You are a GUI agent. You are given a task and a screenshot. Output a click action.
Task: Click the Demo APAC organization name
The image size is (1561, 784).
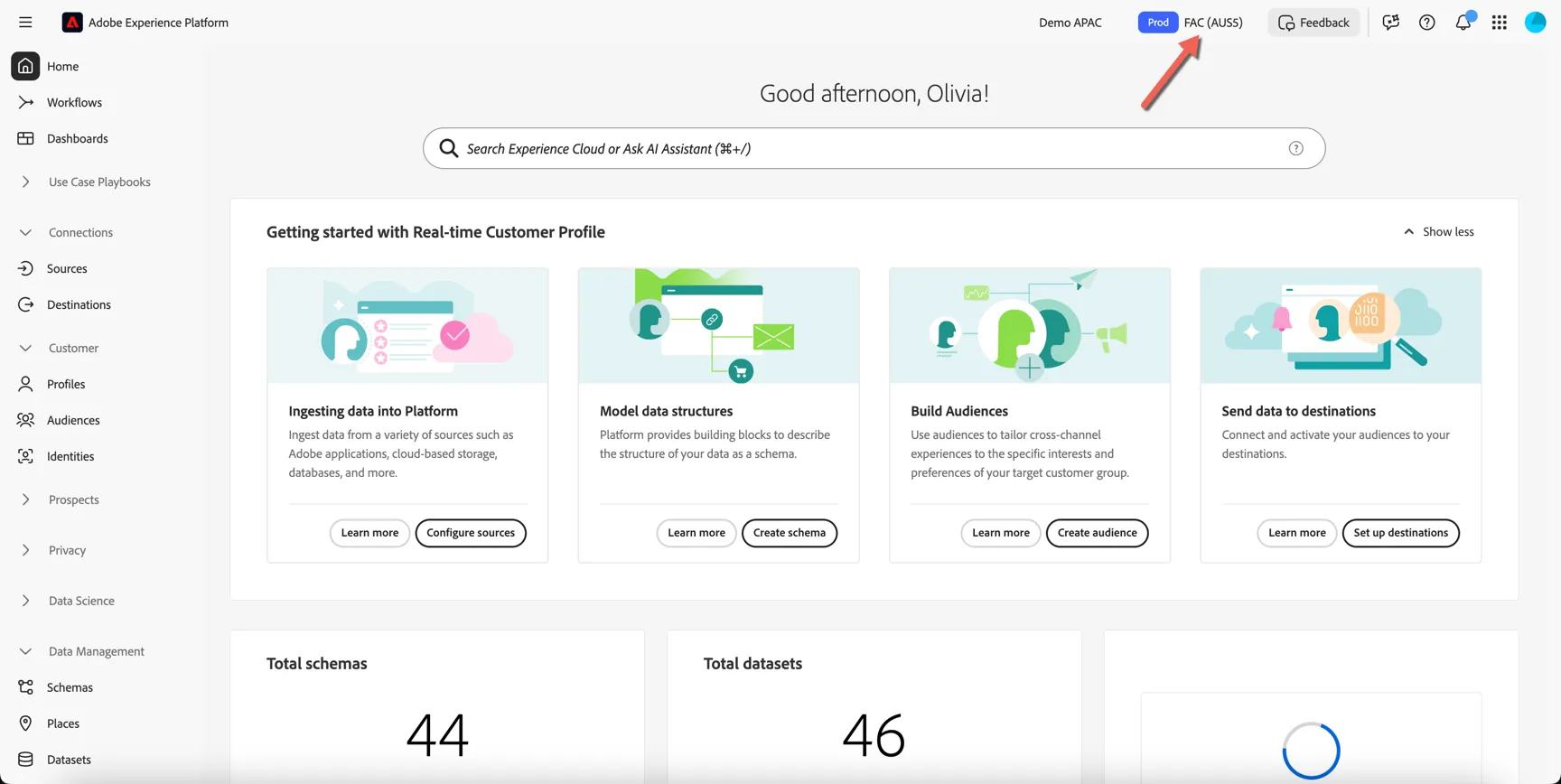tap(1070, 23)
